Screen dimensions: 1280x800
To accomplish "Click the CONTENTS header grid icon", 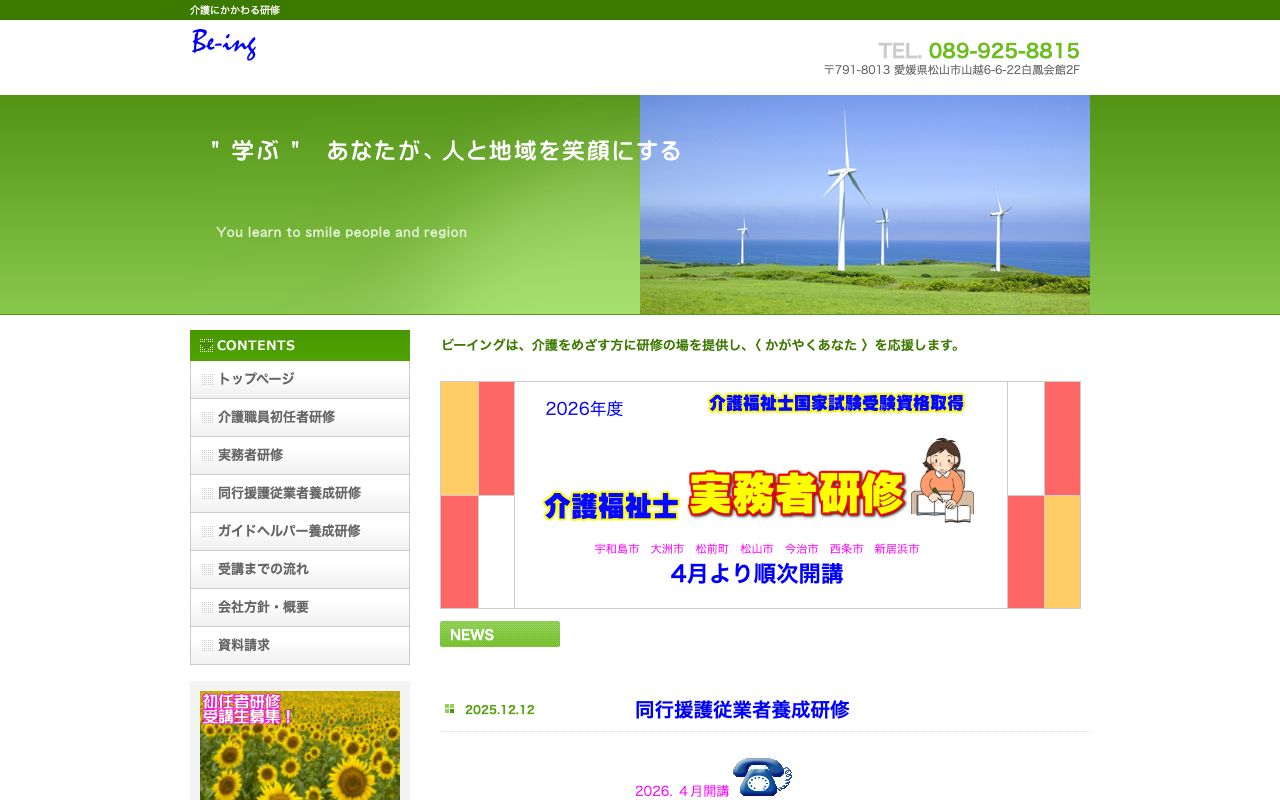I will (x=206, y=346).
